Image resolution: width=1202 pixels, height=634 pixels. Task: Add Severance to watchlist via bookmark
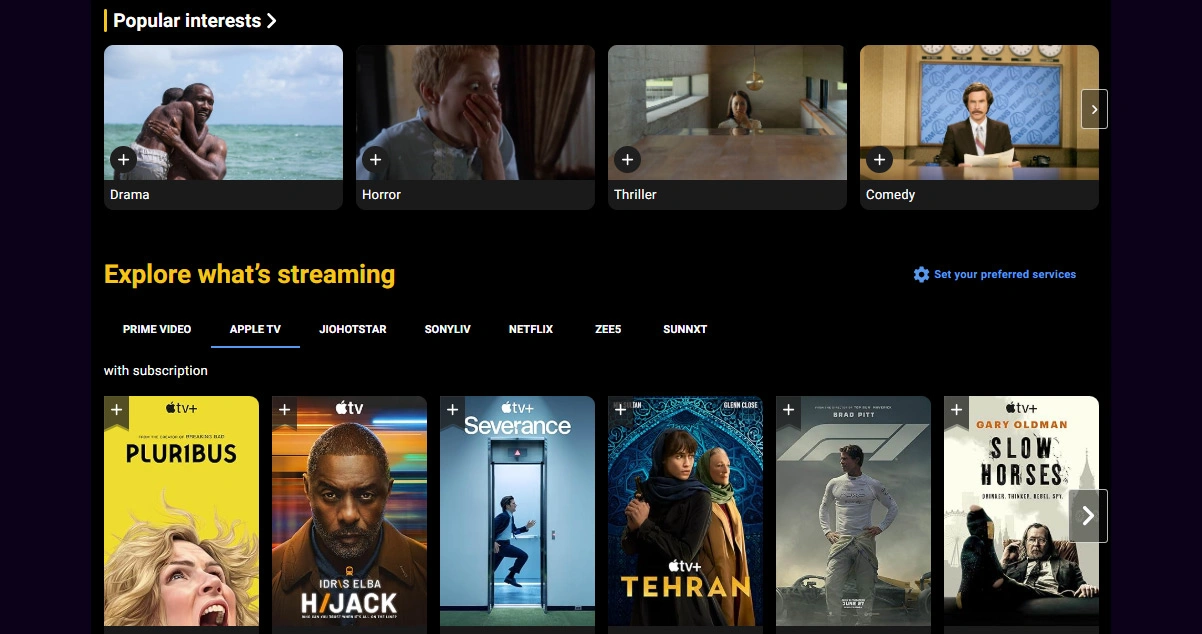pos(452,410)
